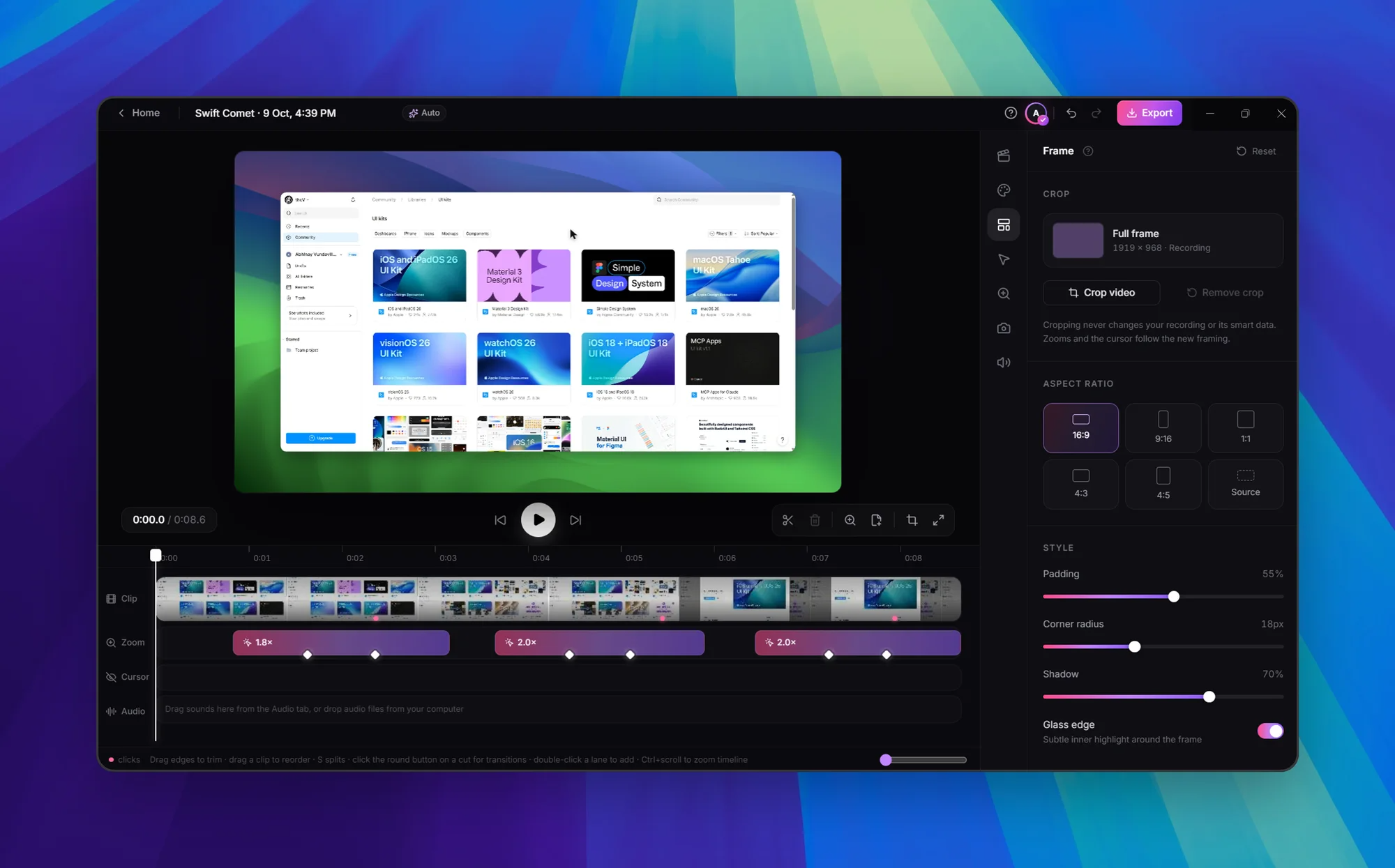Select the Frame layout tab icon
The width and height of the screenshot is (1395, 868).
[x=1004, y=224]
